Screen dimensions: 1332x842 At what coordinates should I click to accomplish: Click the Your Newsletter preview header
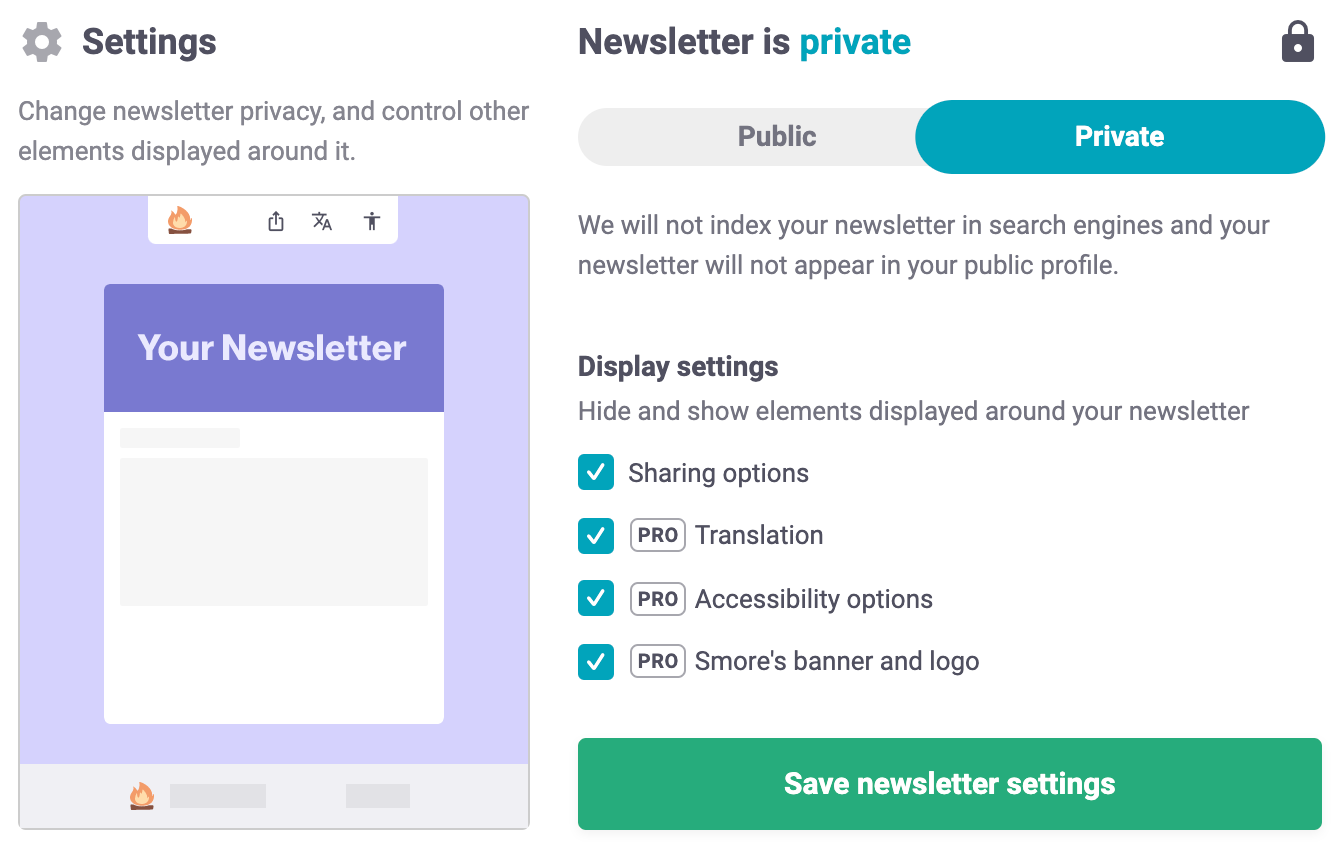click(x=273, y=347)
